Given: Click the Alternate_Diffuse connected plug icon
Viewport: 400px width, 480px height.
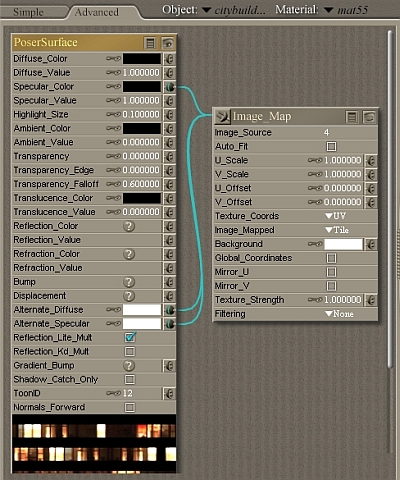Looking at the screenshot, I should (170, 310).
